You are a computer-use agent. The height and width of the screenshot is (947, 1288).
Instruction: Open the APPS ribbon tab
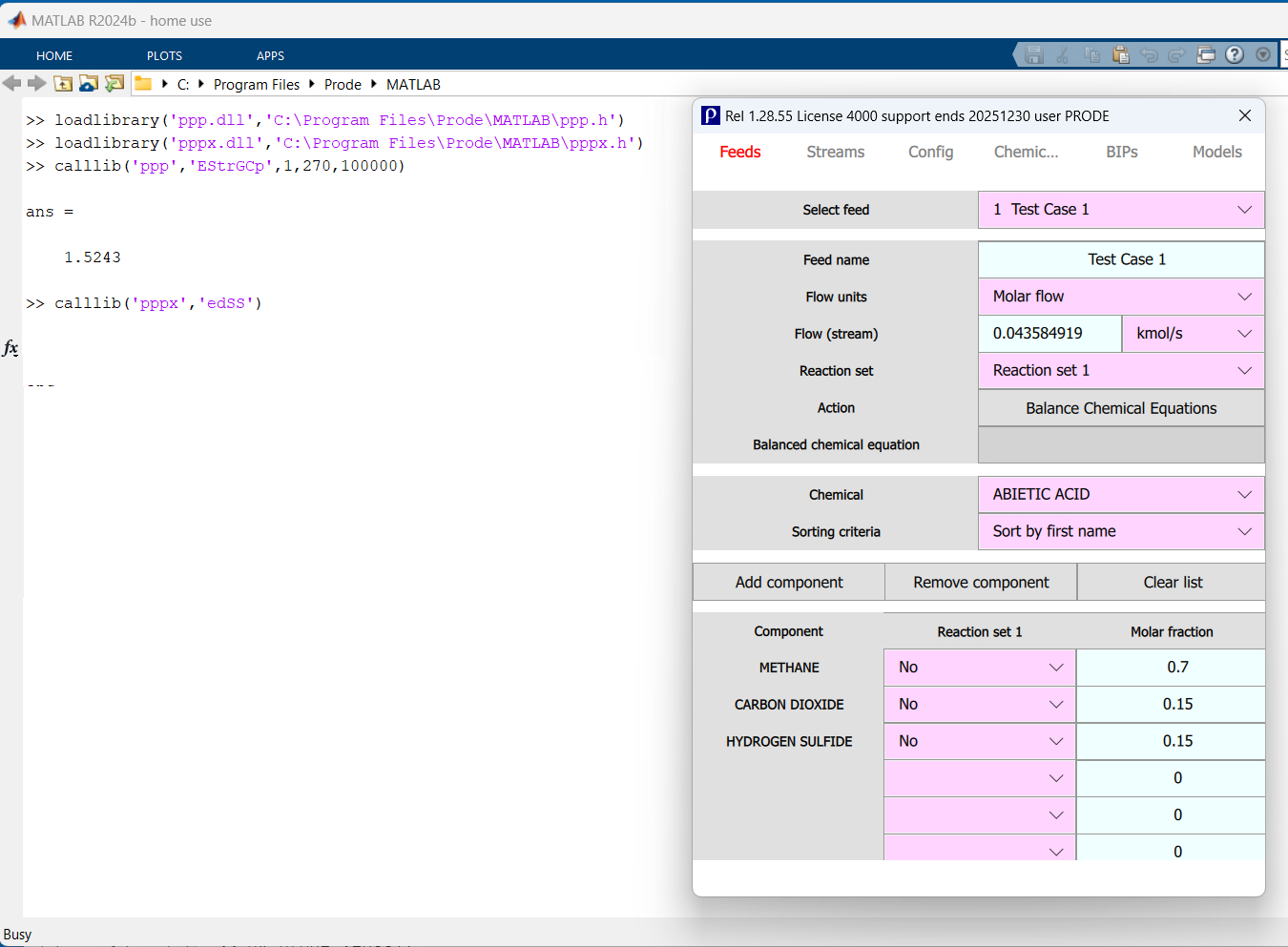click(271, 55)
